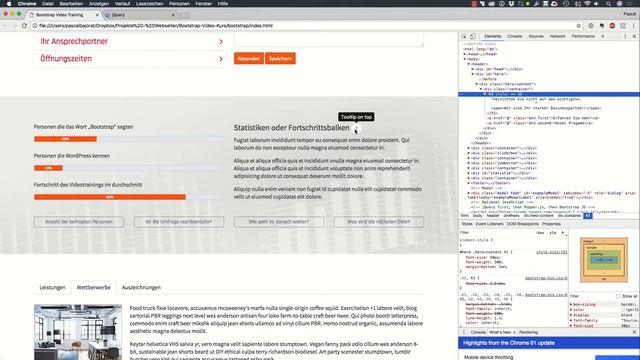Click the office photo thumbnail
This screenshot has height=360, width=640.
click(x=78, y=332)
